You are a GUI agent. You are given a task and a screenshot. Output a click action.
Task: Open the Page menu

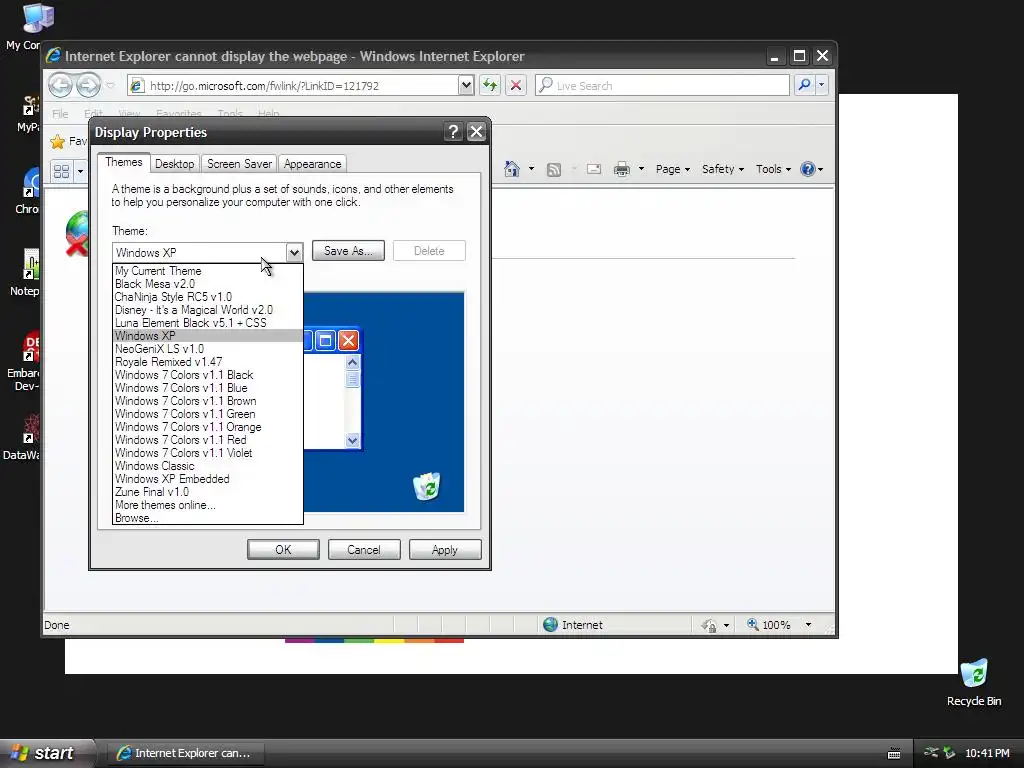[x=673, y=169]
